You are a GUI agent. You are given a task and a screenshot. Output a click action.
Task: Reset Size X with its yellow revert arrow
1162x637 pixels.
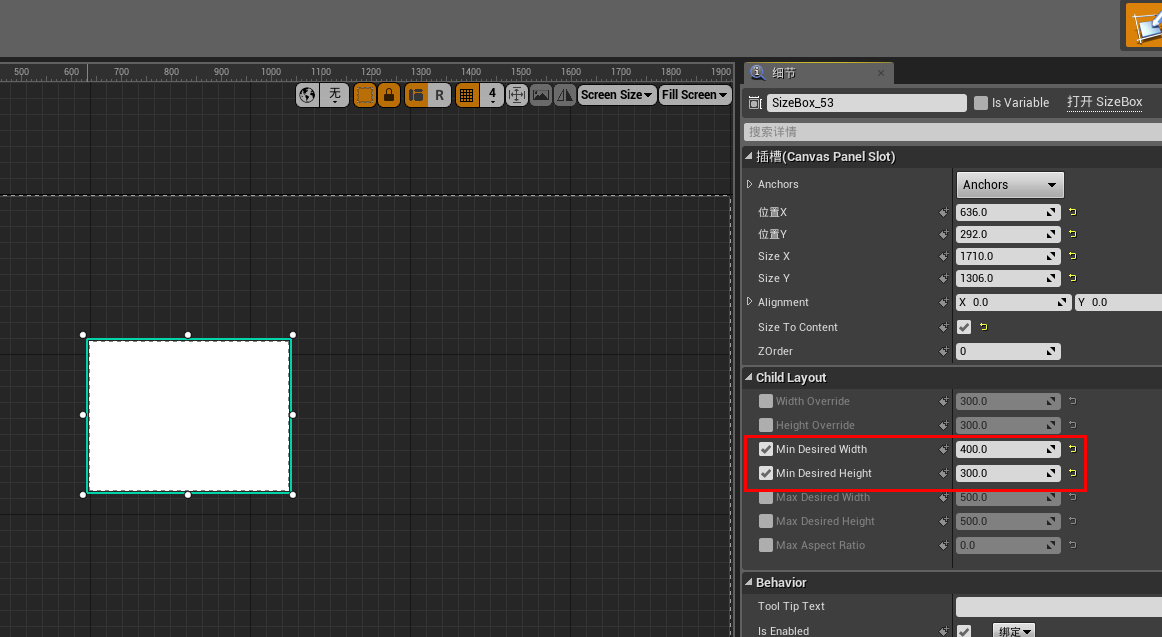point(1070,256)
